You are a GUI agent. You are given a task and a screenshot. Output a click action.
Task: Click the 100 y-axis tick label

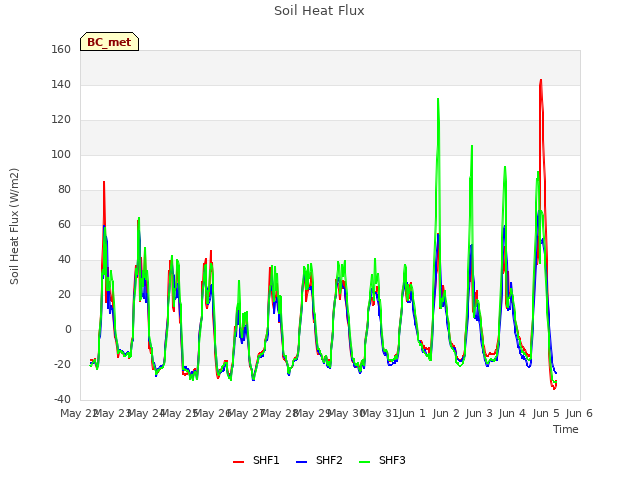pyautogui.click(x=61, y=155)
